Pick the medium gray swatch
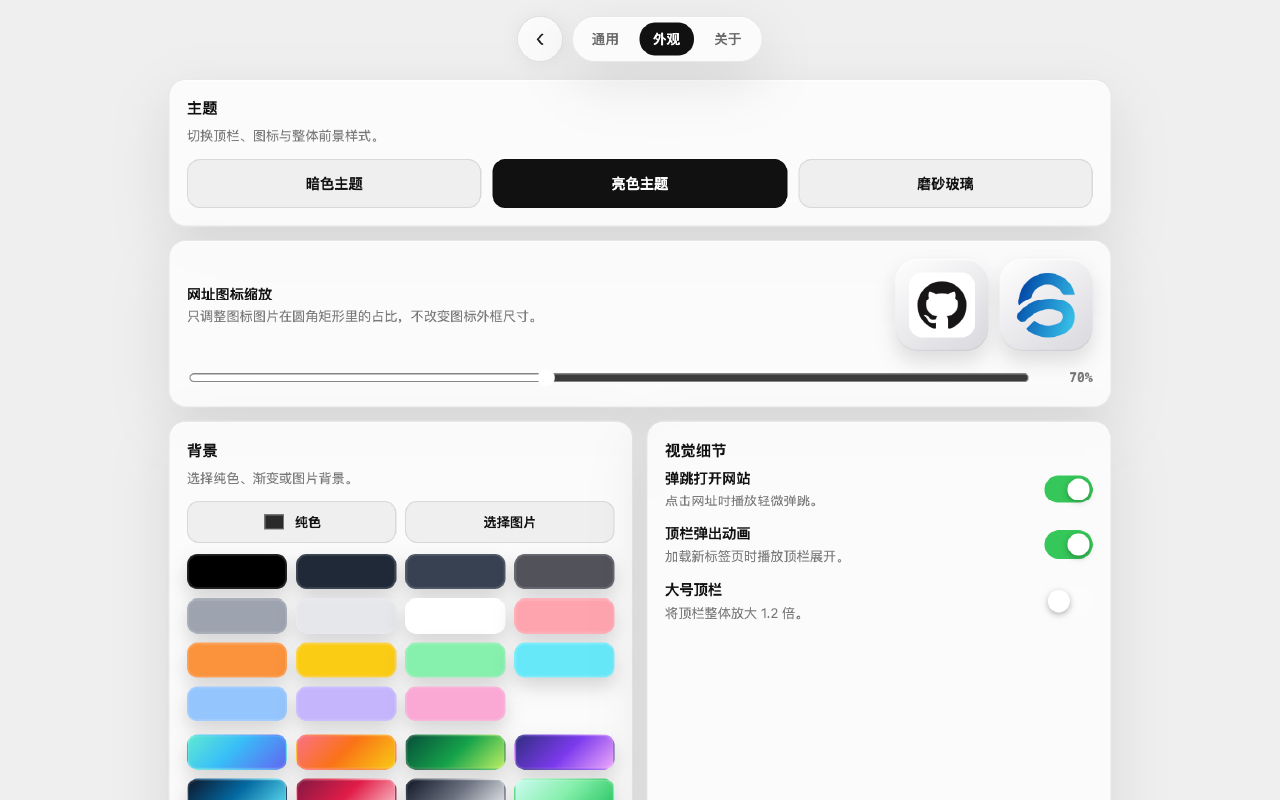1280x800 pixels. tap(237, 616)
